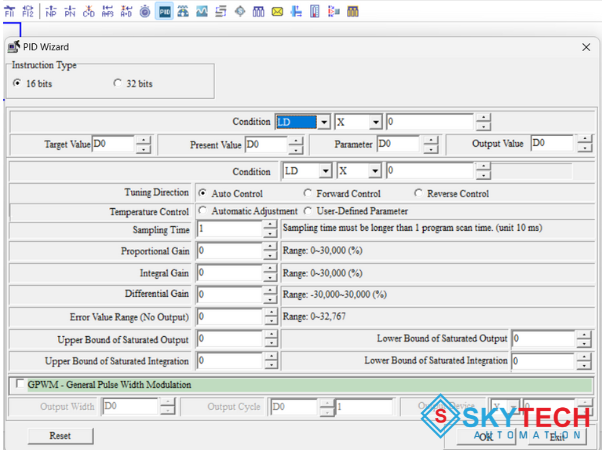
Task: Click the yellow three-cylinder toolbar icon
Action: click(353, 12)
